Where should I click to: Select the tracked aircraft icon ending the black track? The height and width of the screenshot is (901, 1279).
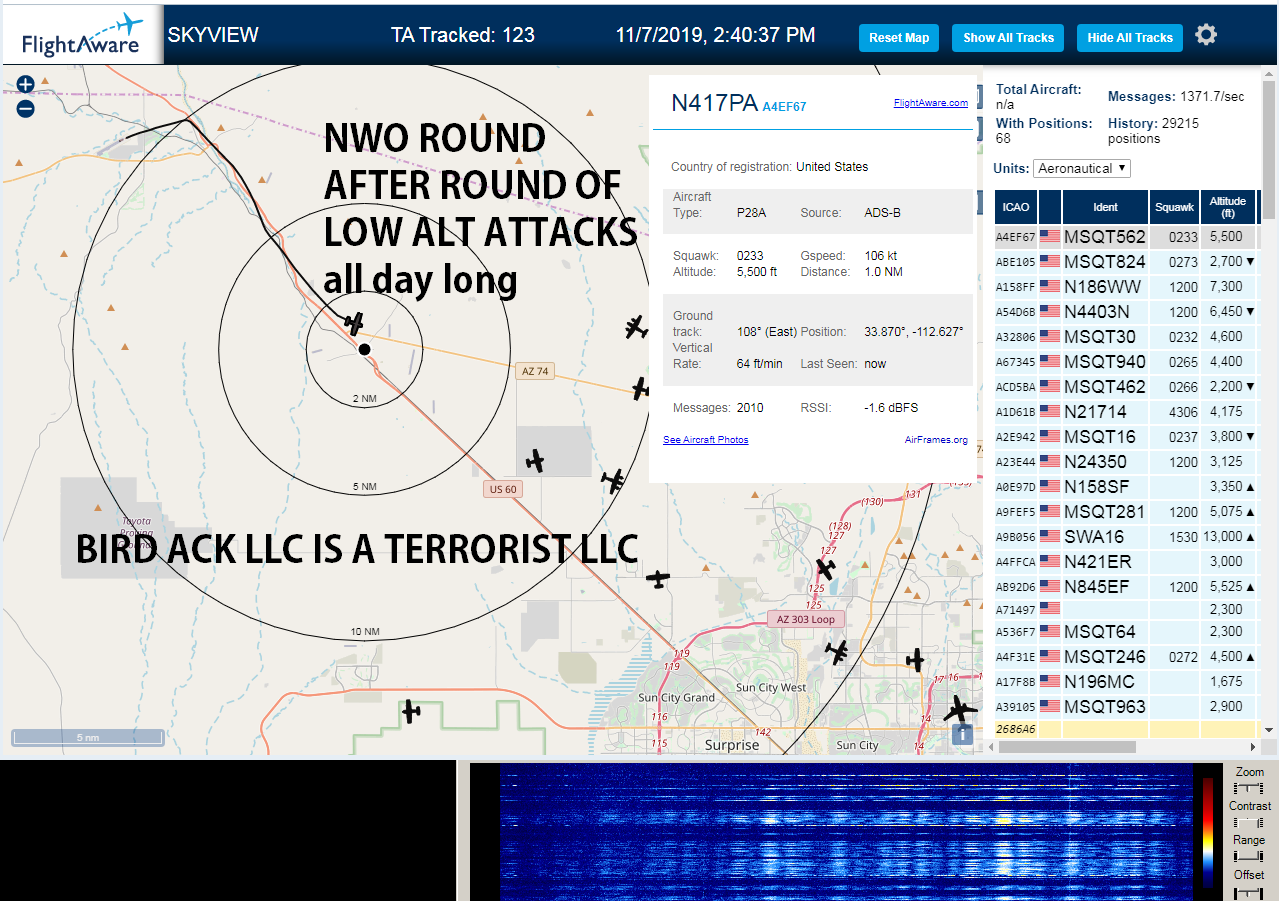click(x=354, y=323)
